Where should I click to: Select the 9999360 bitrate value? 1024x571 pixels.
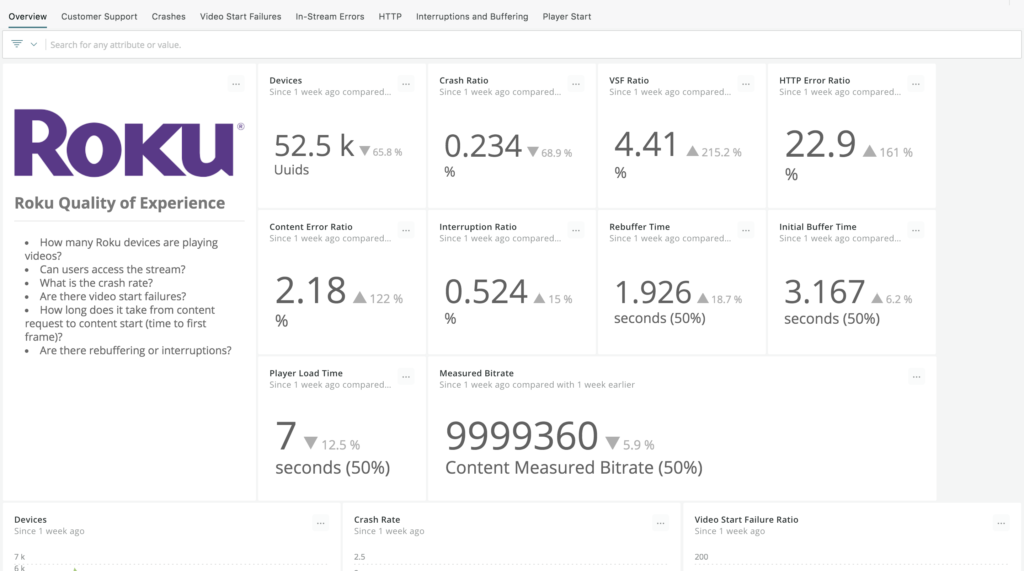point(522,436)
